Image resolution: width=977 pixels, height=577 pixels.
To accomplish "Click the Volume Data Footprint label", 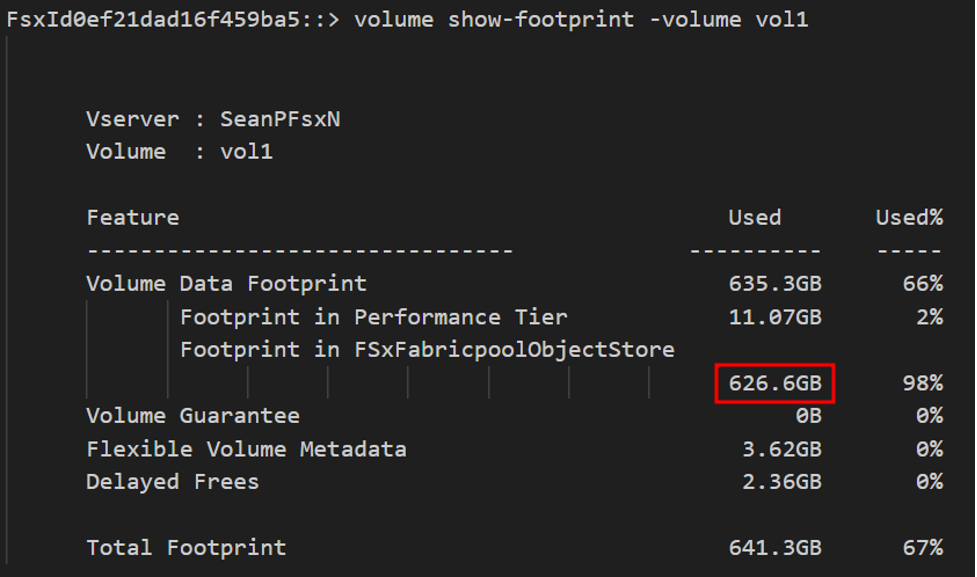I will coord(226,284).
